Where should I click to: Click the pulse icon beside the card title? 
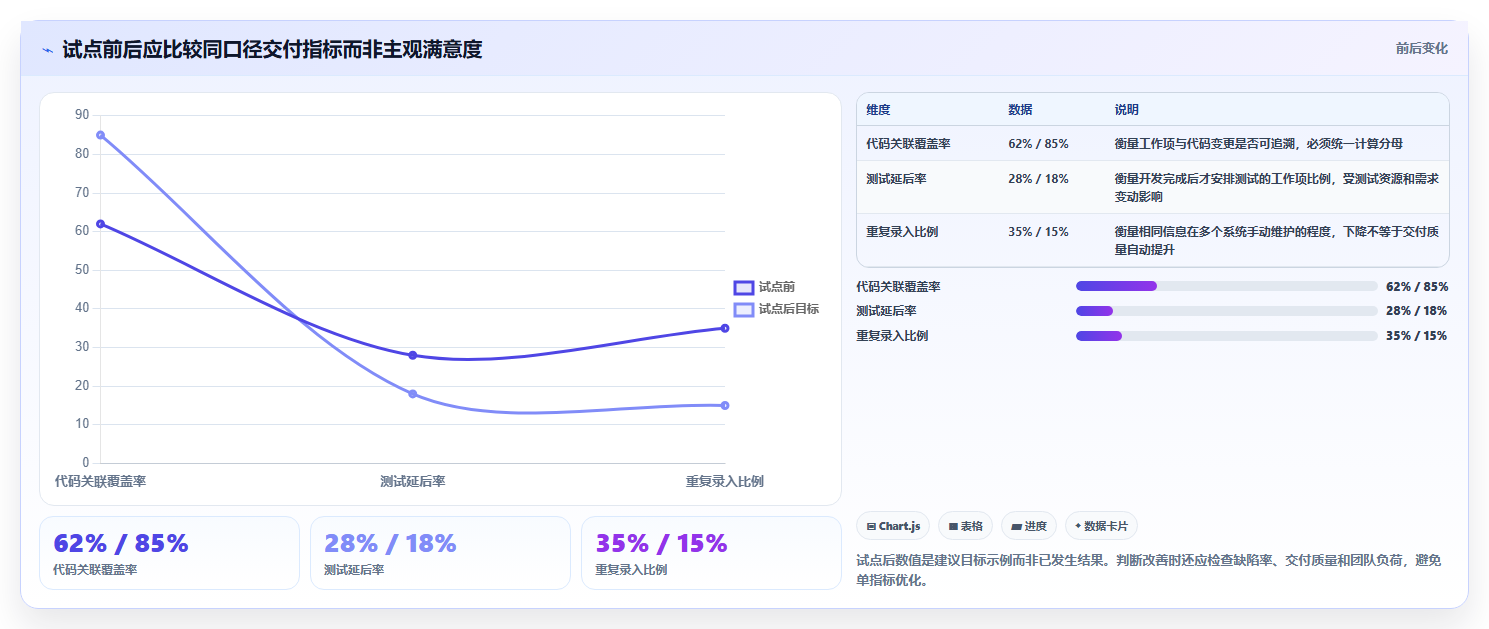point(47,50)
